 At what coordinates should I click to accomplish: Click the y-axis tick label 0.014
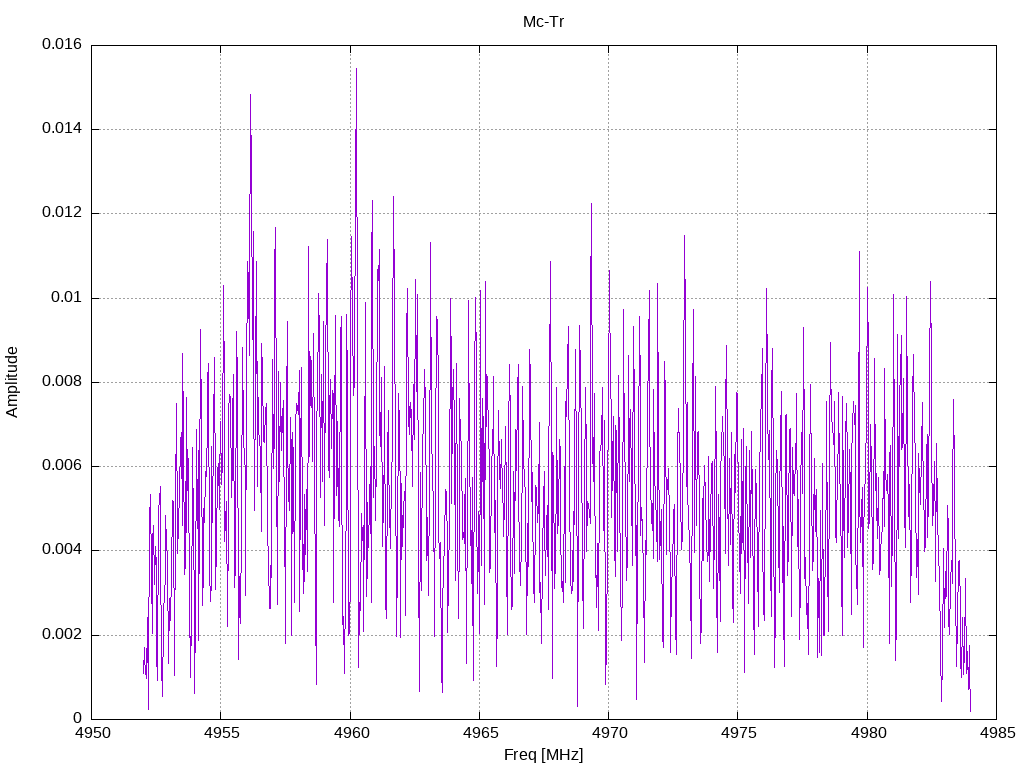(x=62, y=129)
